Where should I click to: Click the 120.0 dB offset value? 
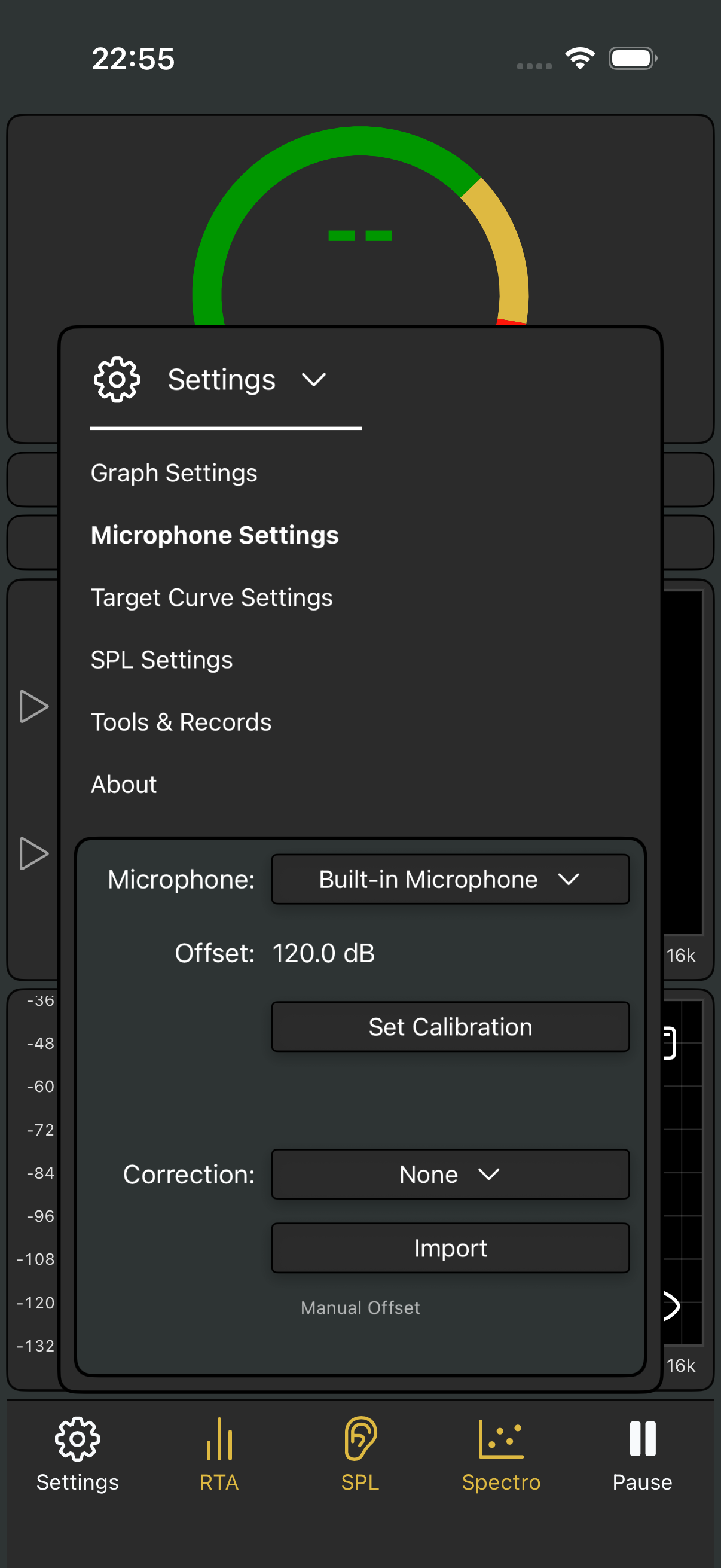(323, 953)
